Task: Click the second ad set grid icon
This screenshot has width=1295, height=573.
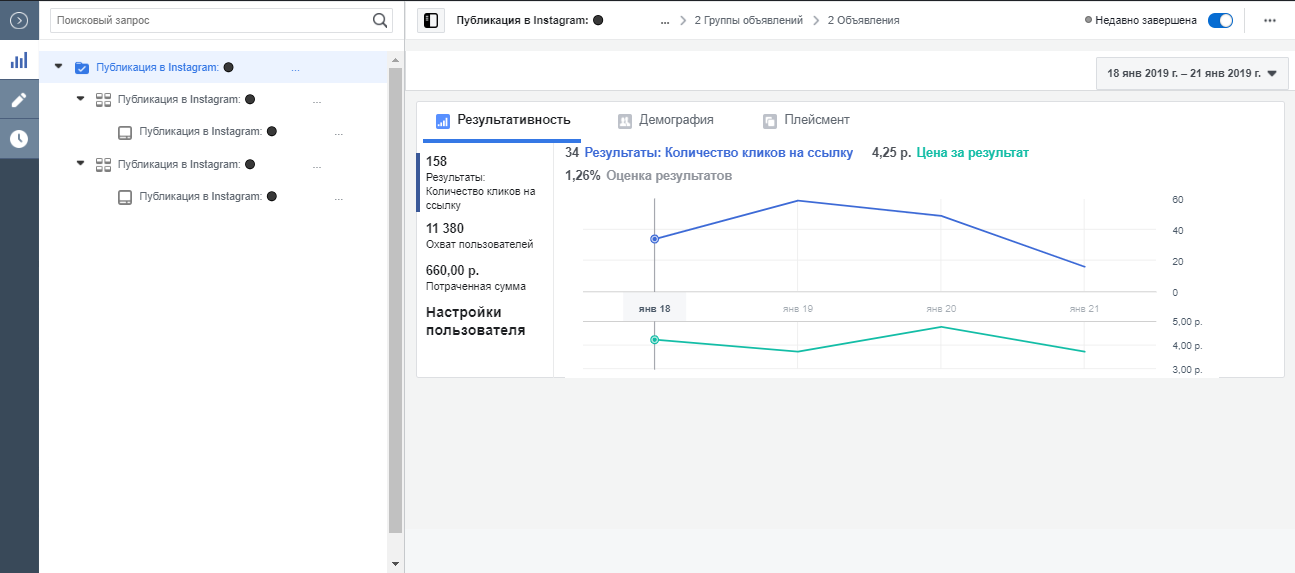Action: (x=103, y=164)
